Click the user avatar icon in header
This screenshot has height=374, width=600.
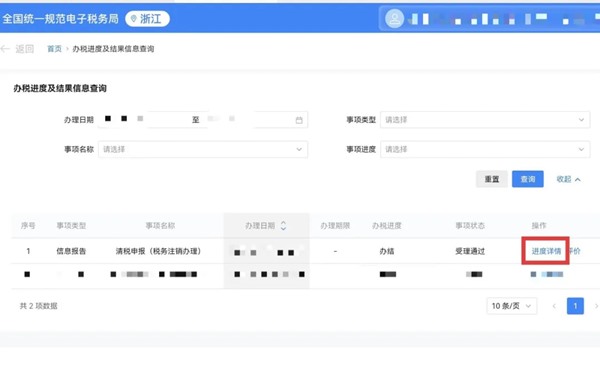(395, 18)
